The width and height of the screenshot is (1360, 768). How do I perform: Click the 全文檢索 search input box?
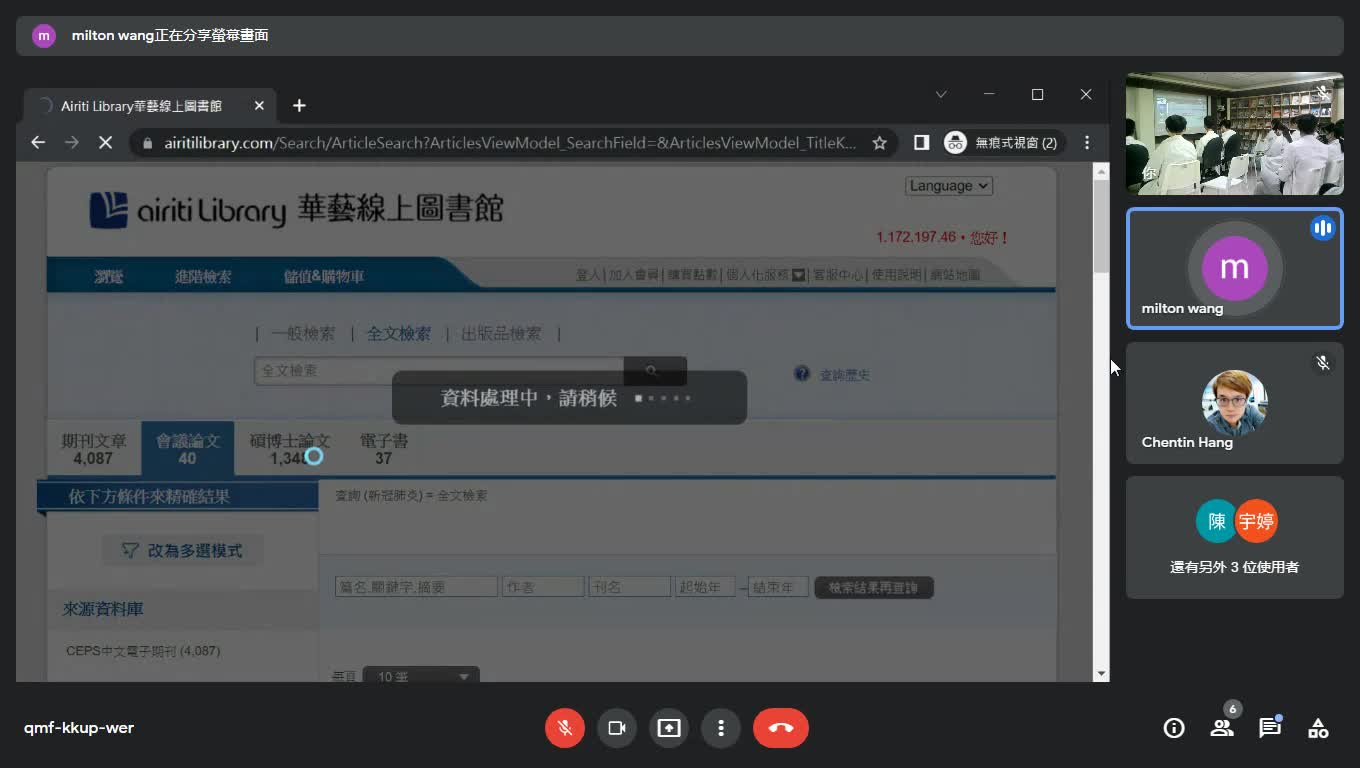[439, 371]
